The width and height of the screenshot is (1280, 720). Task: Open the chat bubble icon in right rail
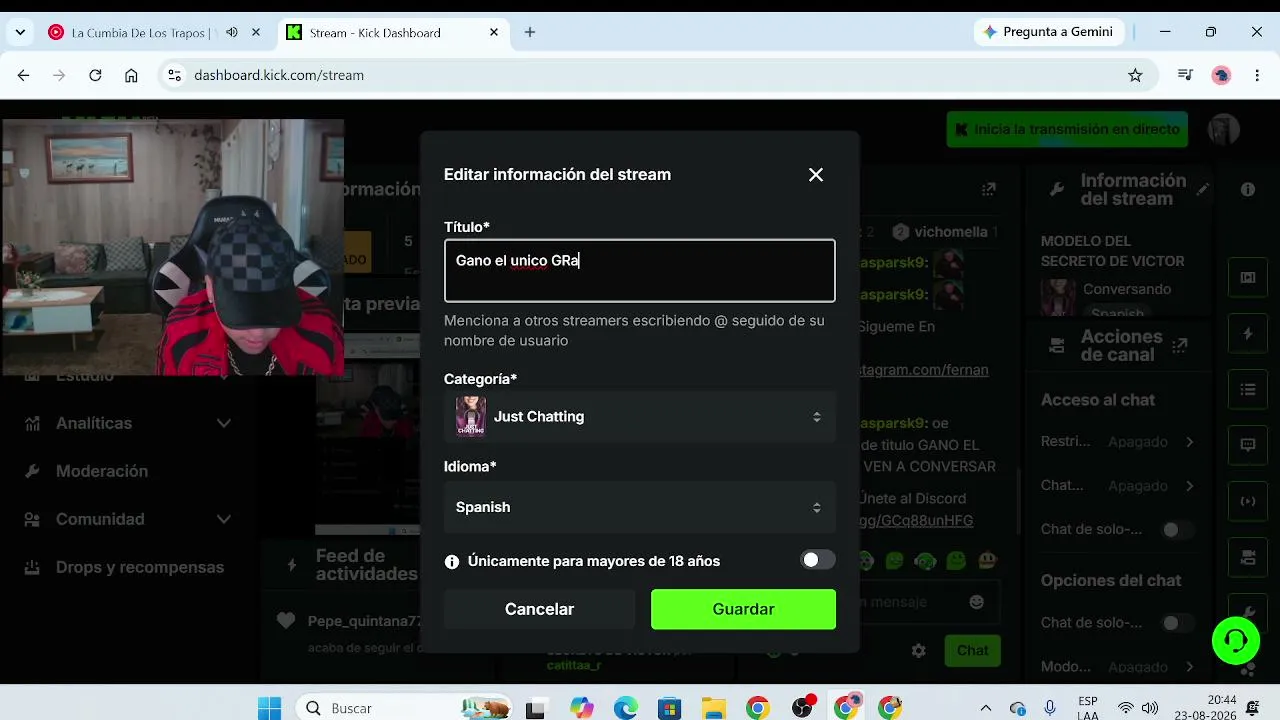pos(1248,445)
